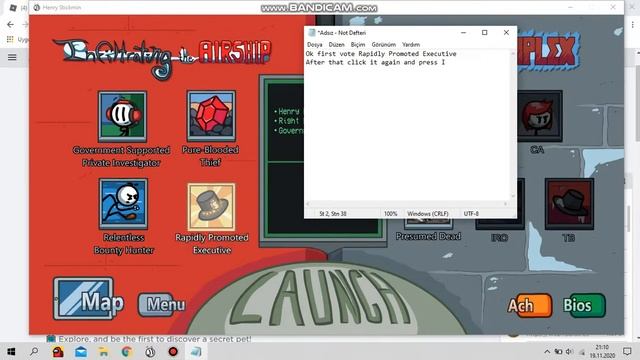Expand the system tray hidden icons chevron
This screenshot has height=360, width=640.
click(547, 352)
